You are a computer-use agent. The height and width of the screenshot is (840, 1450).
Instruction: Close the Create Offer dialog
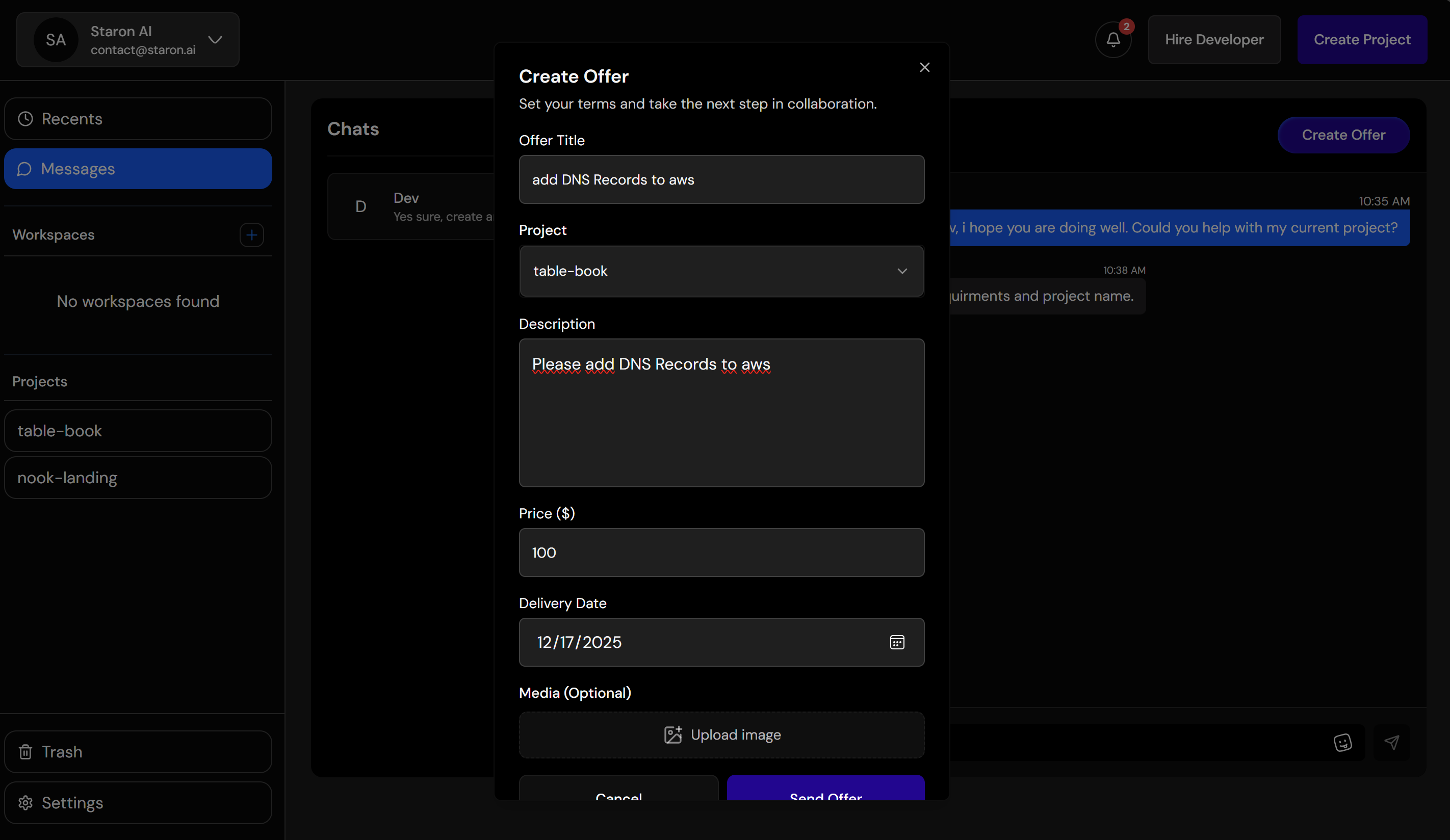(924, 68)
